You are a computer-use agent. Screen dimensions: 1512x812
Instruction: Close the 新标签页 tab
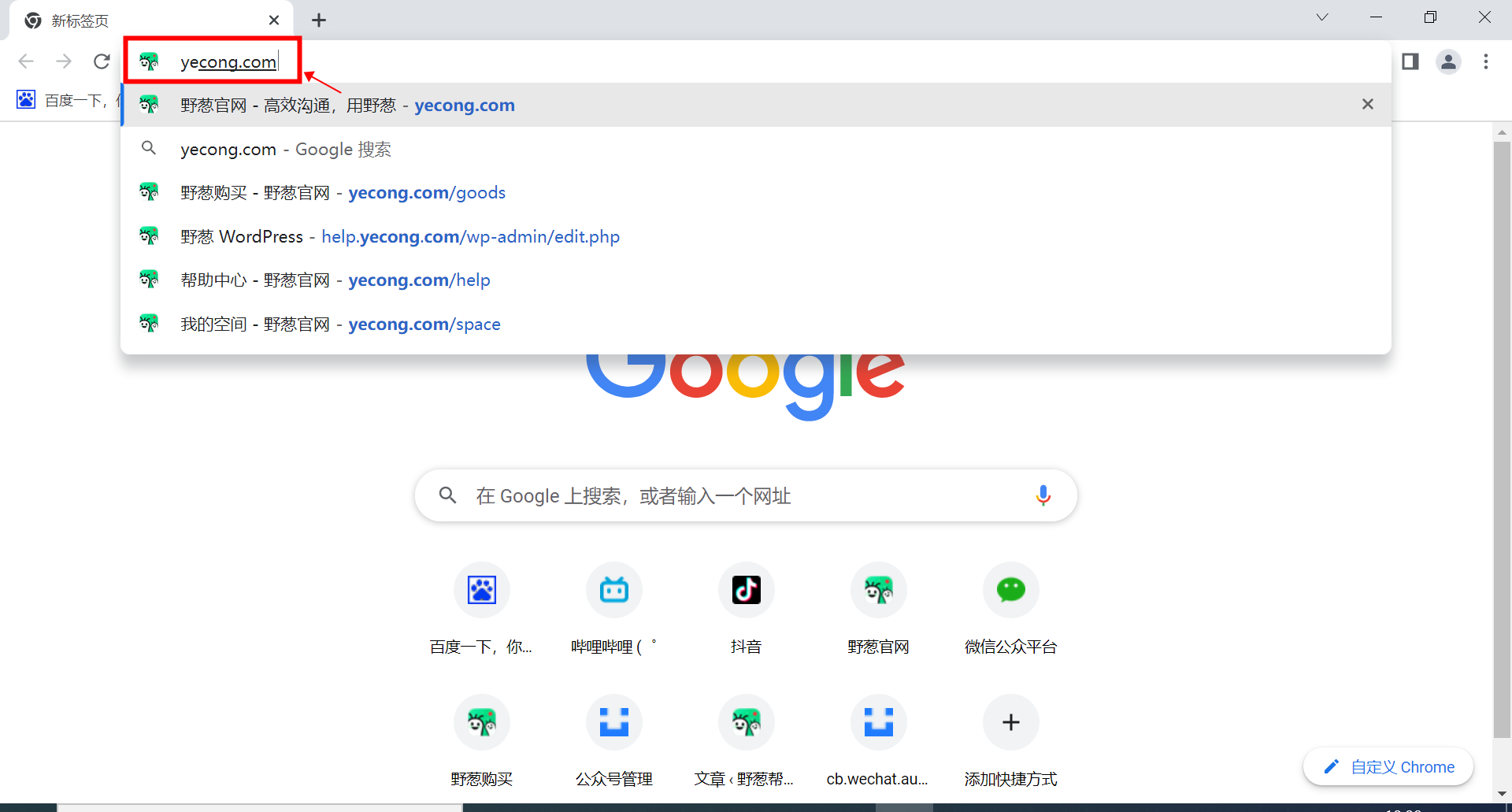click(274, 20)
